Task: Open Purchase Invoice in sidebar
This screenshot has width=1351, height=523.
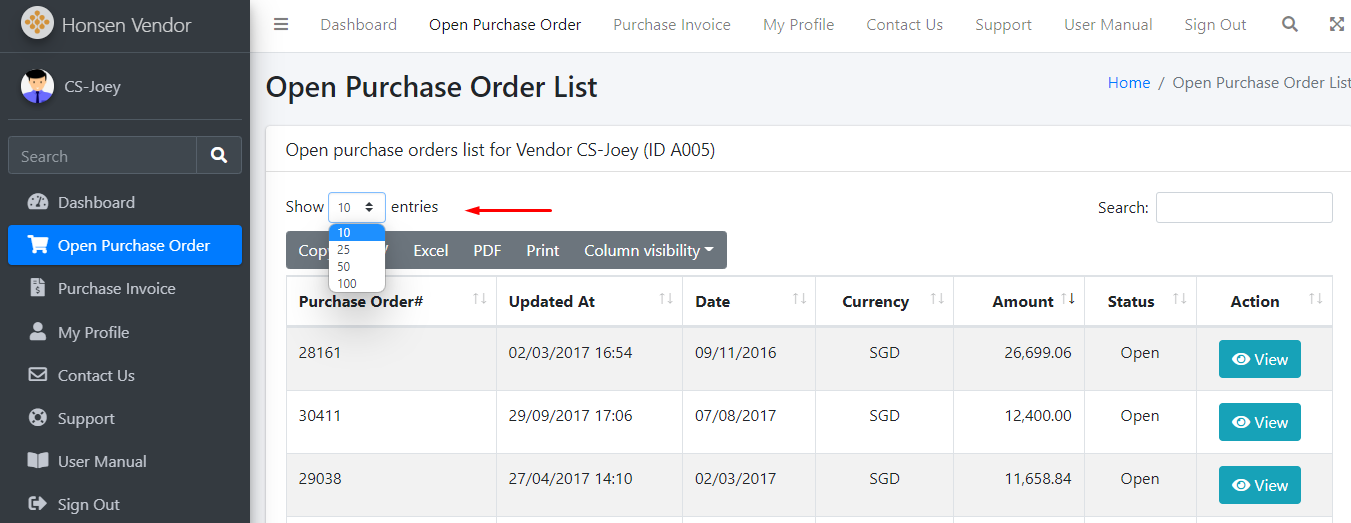Action: pos(116,288)
